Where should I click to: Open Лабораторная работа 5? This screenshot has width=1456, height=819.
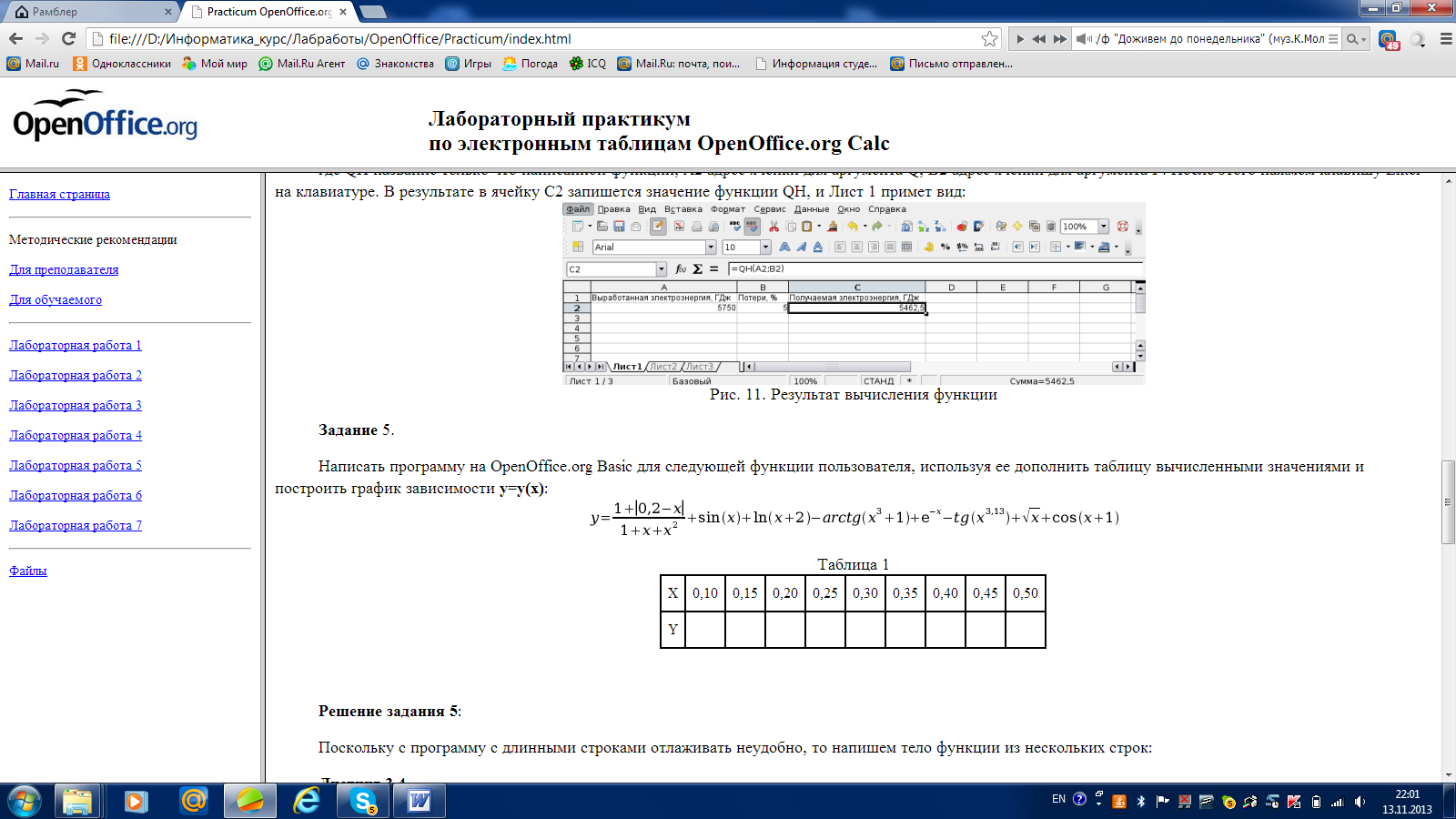point(76,465)
